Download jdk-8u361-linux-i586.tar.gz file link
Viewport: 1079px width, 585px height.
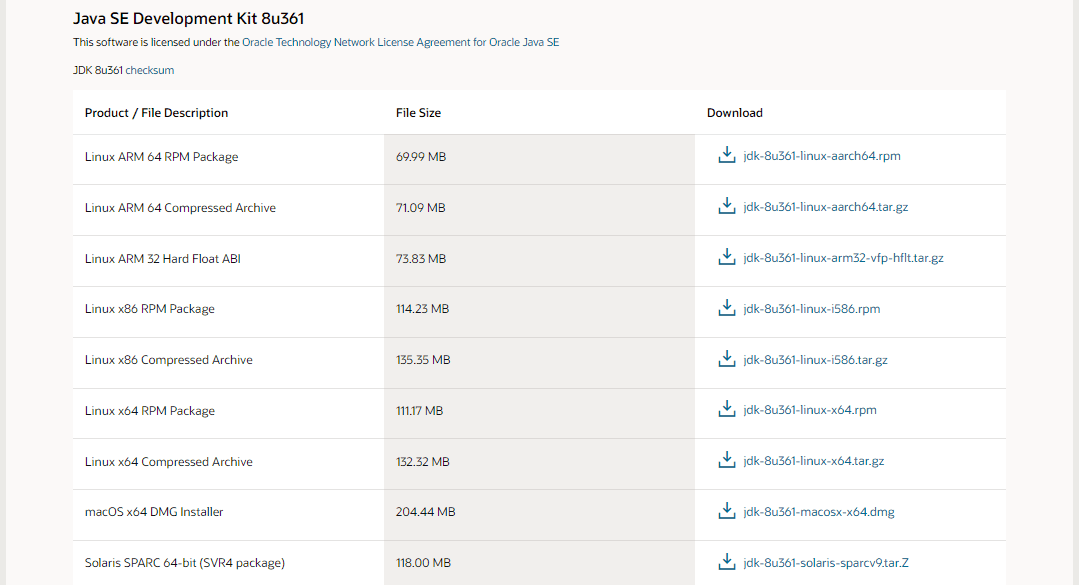pyautogui.click(x=815, y=359)
